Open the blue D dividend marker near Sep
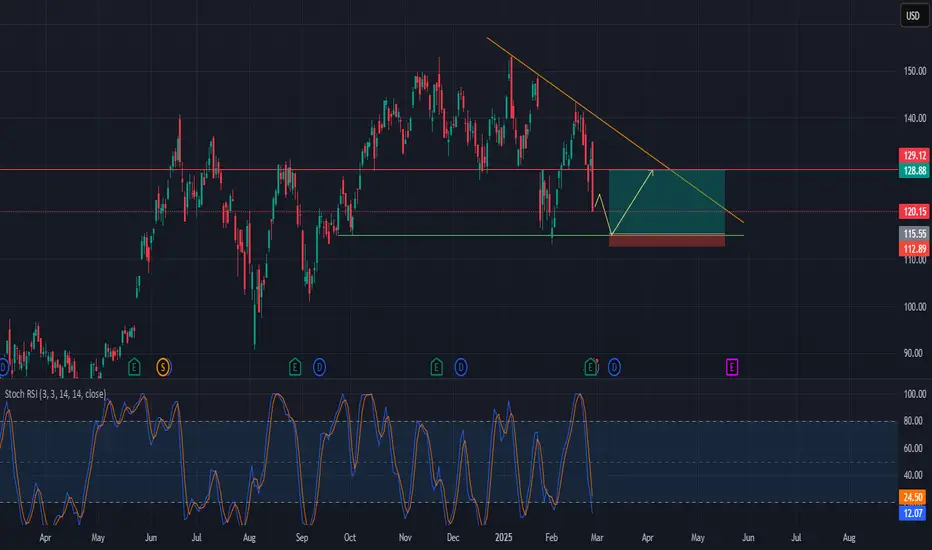Image resolution: width=932 pixels, height=550 pixels. (319, 367)
